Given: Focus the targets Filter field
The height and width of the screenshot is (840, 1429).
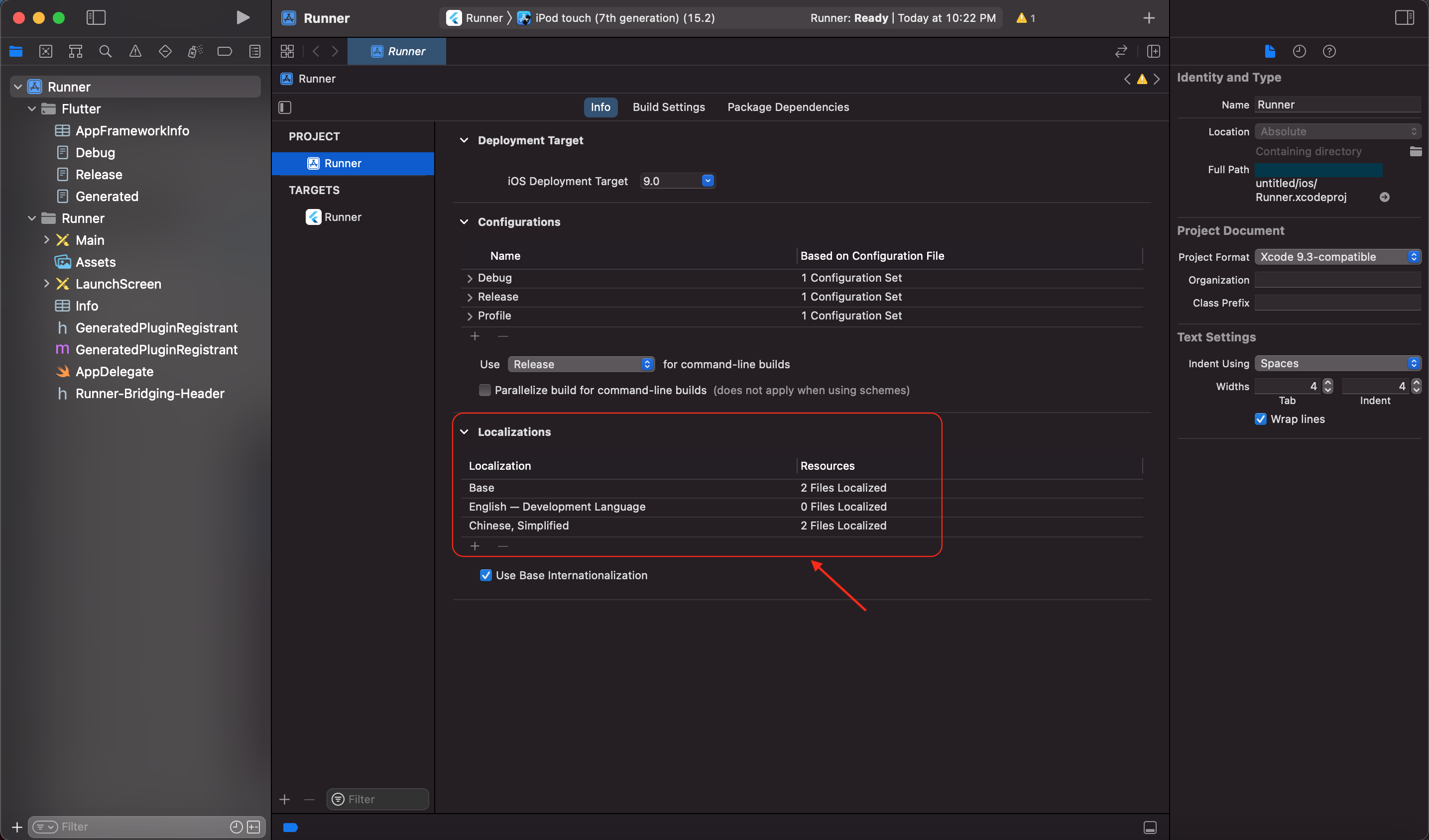Looking at the screenshot, I should (377, 799).
